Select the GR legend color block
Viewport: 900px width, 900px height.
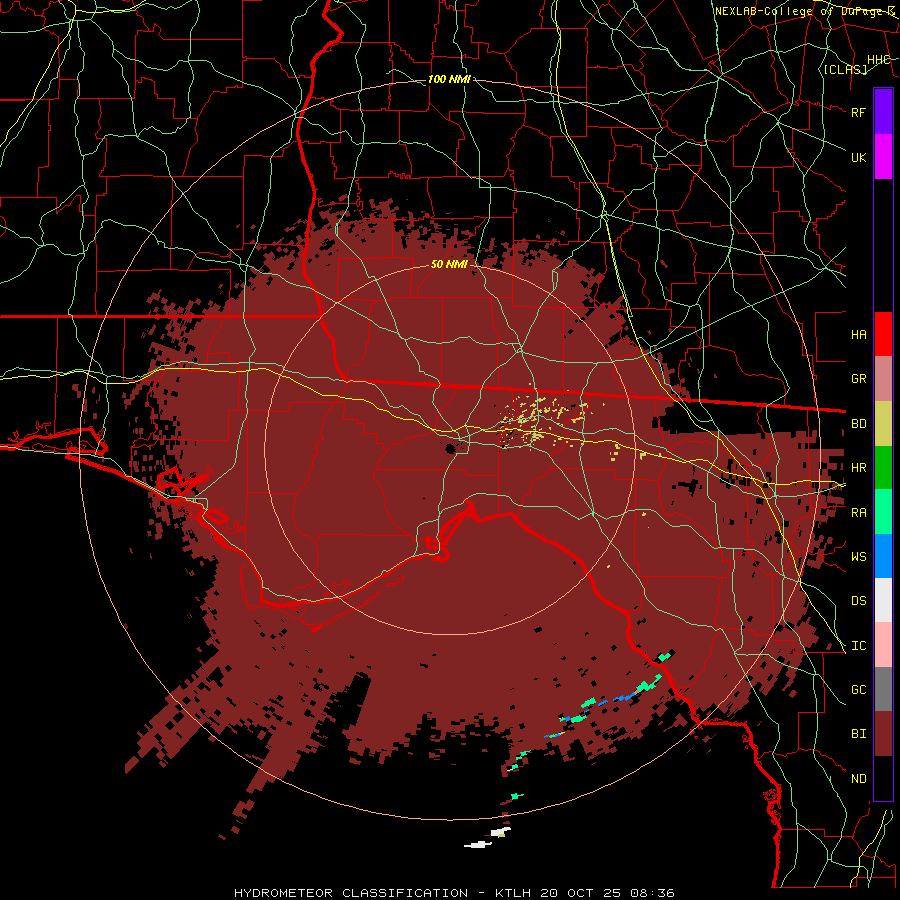883,379
